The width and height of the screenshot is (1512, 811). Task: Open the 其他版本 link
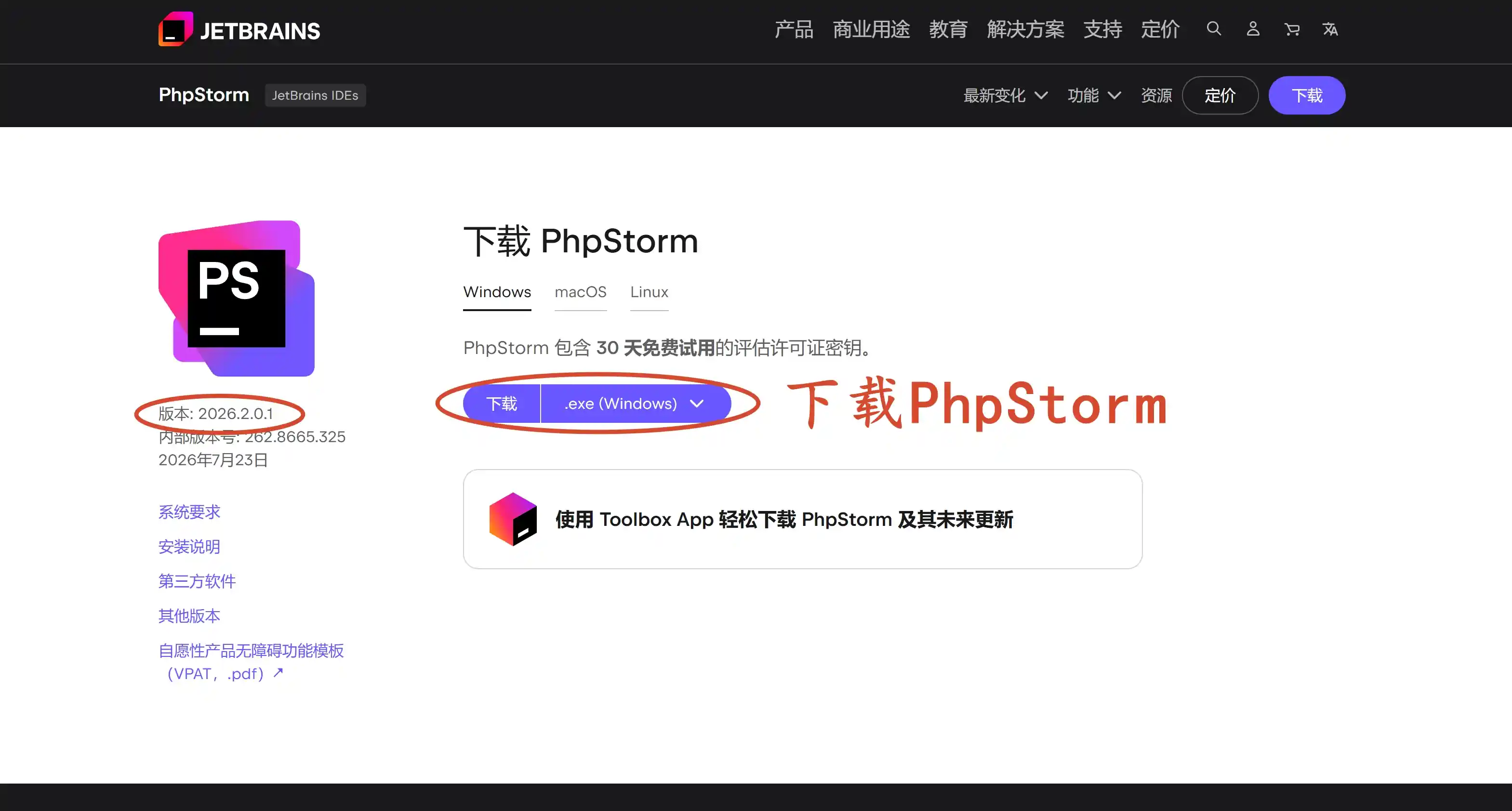(189, 616)
